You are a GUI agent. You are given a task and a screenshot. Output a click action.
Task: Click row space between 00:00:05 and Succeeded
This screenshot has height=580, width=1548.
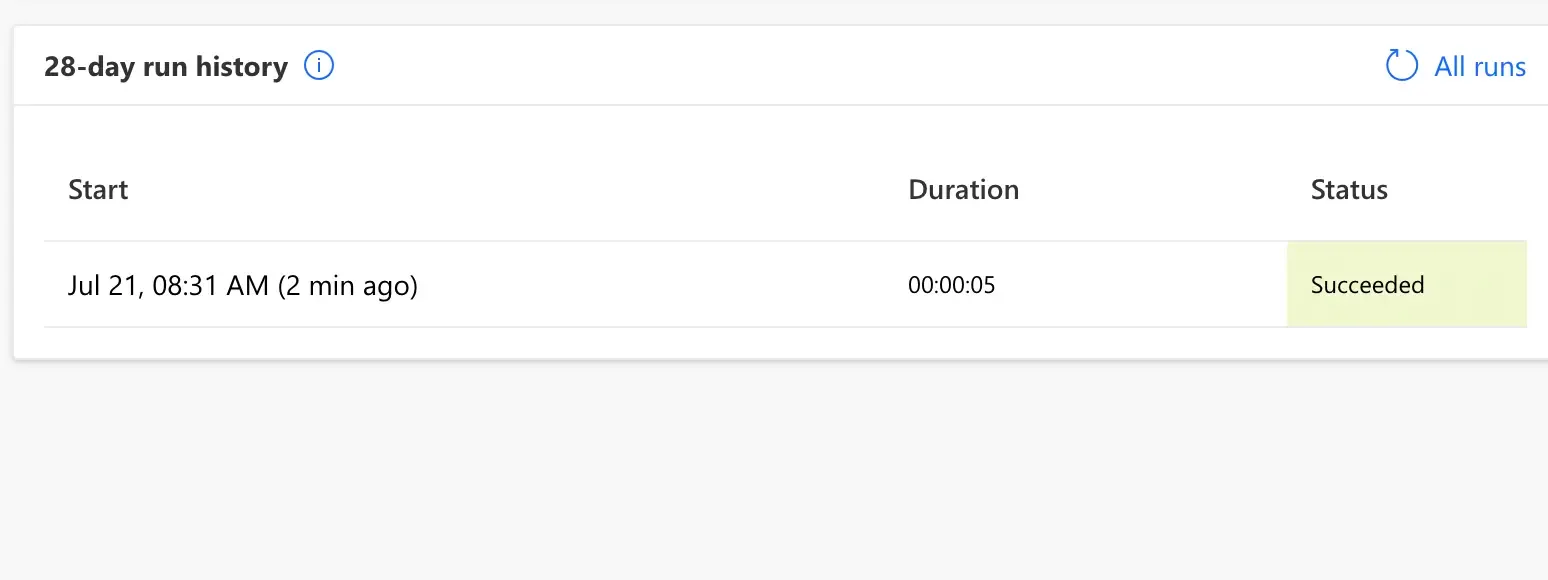tap(1140, 286)
